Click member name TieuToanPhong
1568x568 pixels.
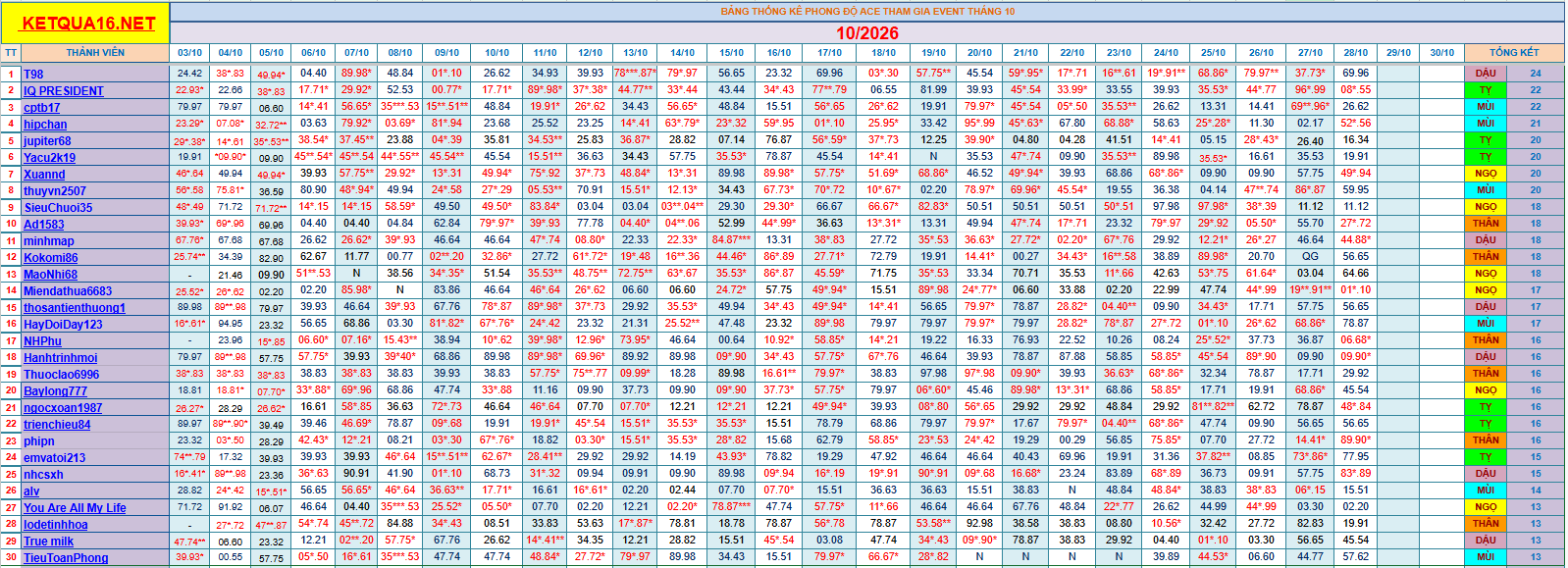click(66, 558)
